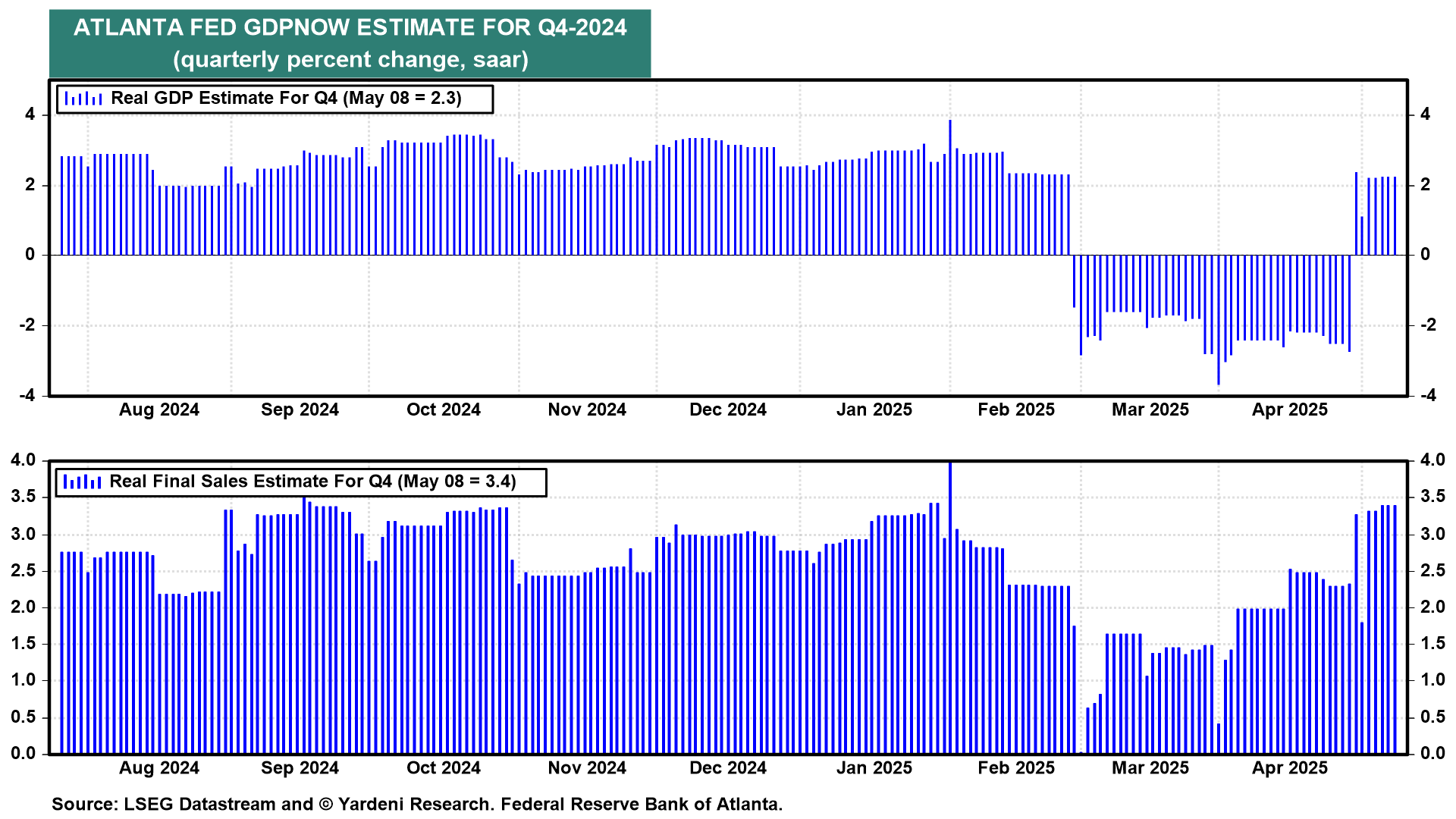
Task: Click the chart title banner
Action: click(x=350, y=43)
